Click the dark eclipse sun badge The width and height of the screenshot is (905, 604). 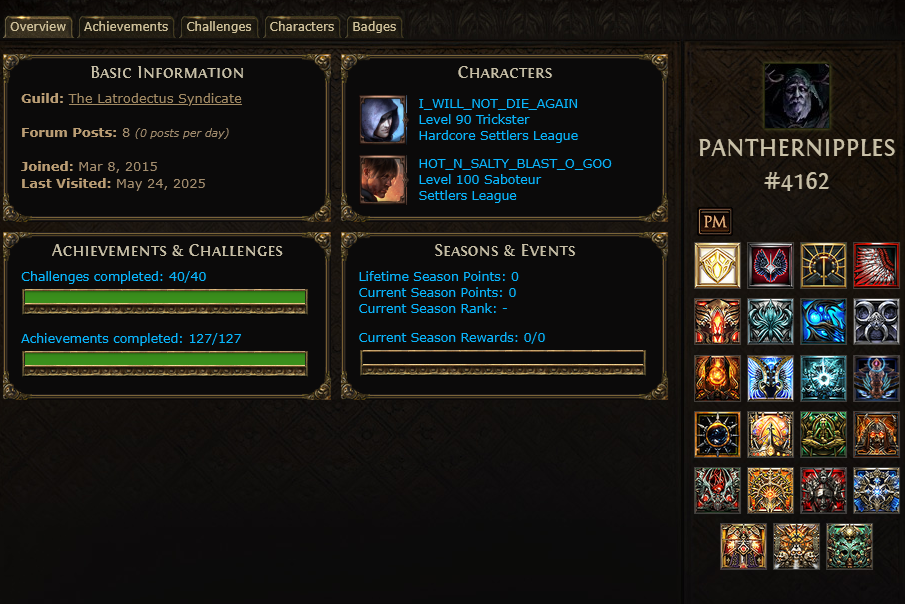click(717, 435)
